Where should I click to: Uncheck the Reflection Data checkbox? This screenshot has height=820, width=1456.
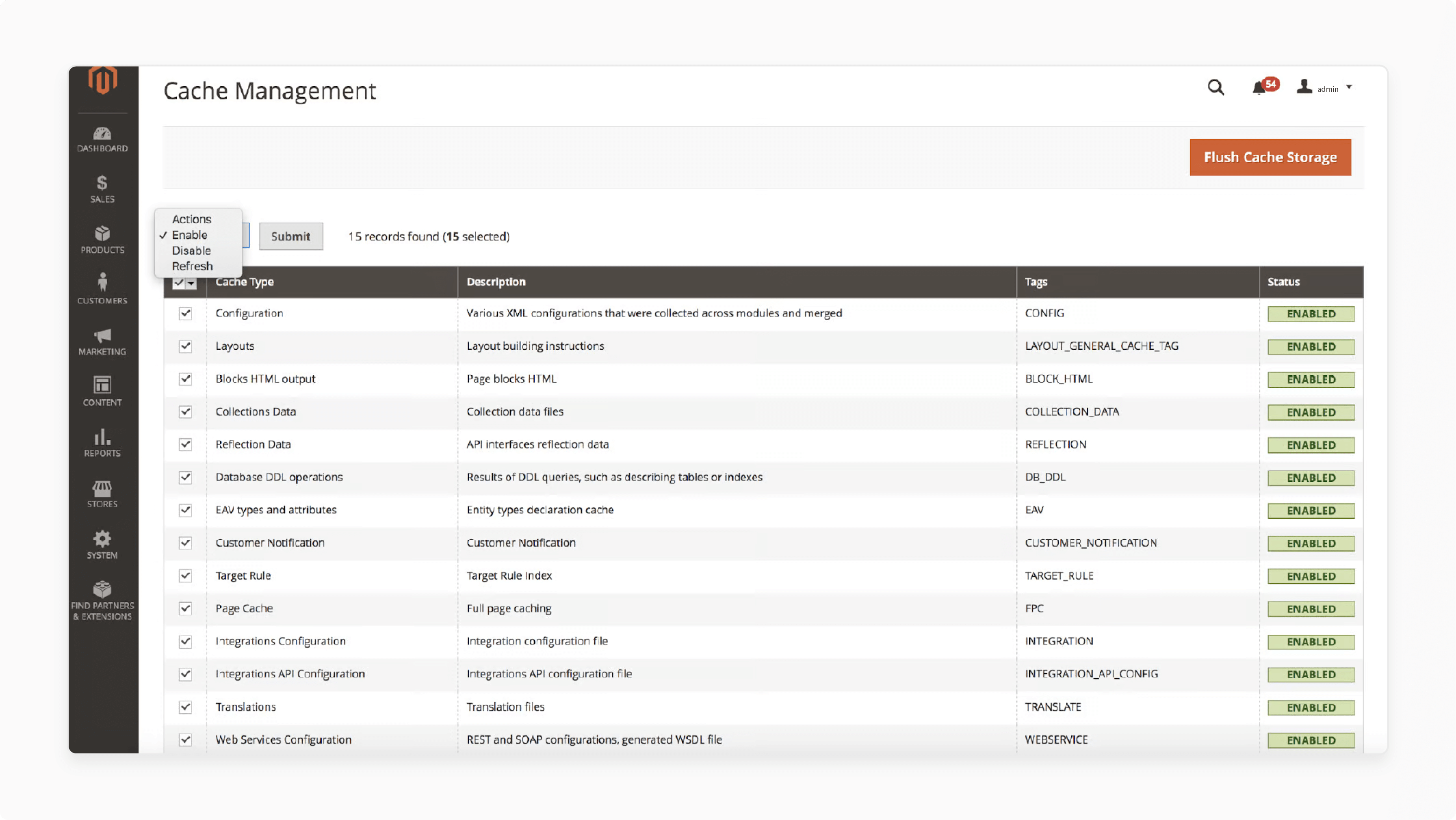tap(185, 445)
